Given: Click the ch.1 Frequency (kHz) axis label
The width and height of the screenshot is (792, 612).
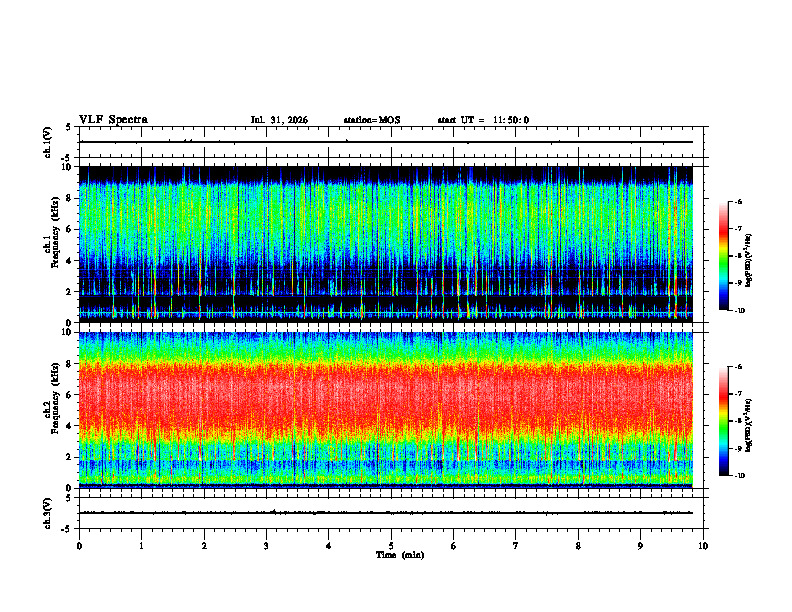Looking at the screenshot, I should point(52,245).
